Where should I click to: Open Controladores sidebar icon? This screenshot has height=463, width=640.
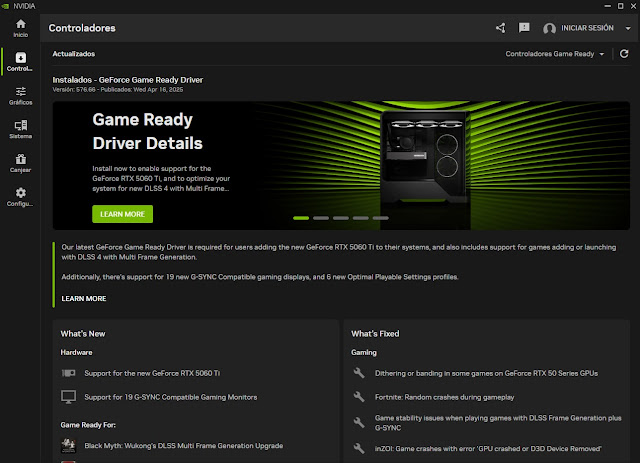click(x=20, y=58)
